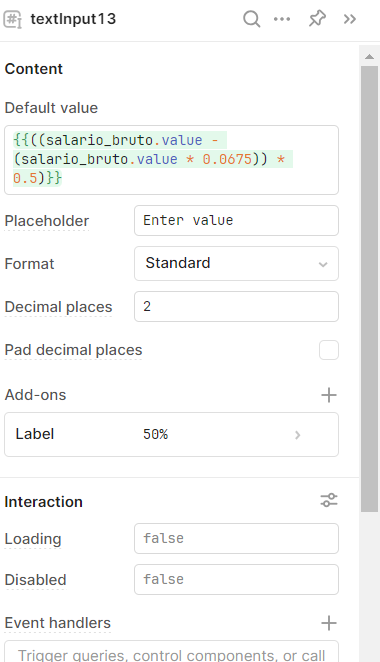
Task: Add an event handler with plus icon
Action: tap(329, 623)
